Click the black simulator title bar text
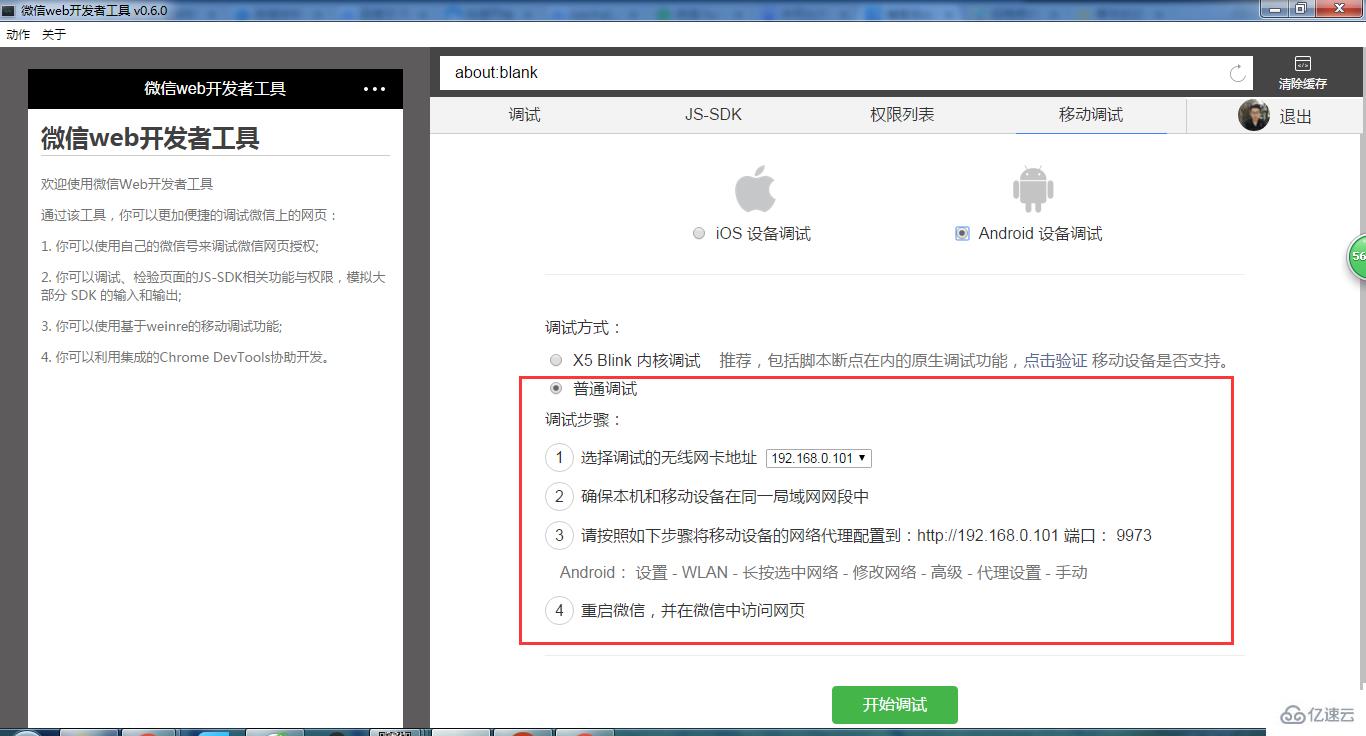This screenshot has width=1366, height=736. 215,89
